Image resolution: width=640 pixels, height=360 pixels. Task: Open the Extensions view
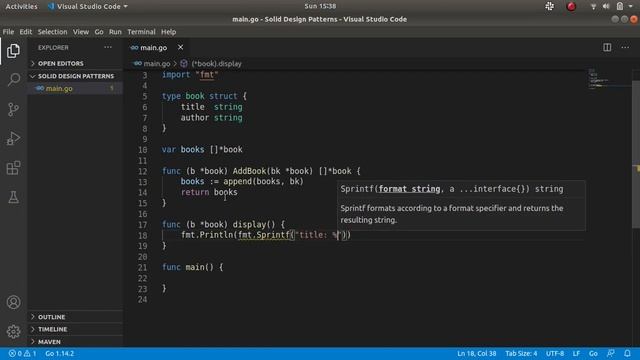click(x=13, y=168)
